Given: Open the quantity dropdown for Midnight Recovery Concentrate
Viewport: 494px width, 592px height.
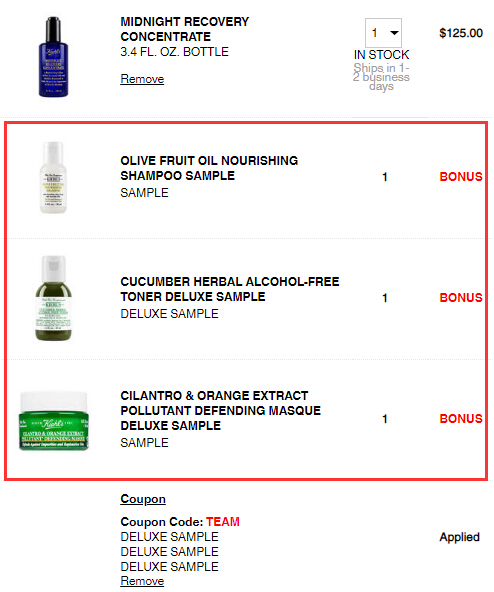Looking at the screenshot, I should coord(383,33).
